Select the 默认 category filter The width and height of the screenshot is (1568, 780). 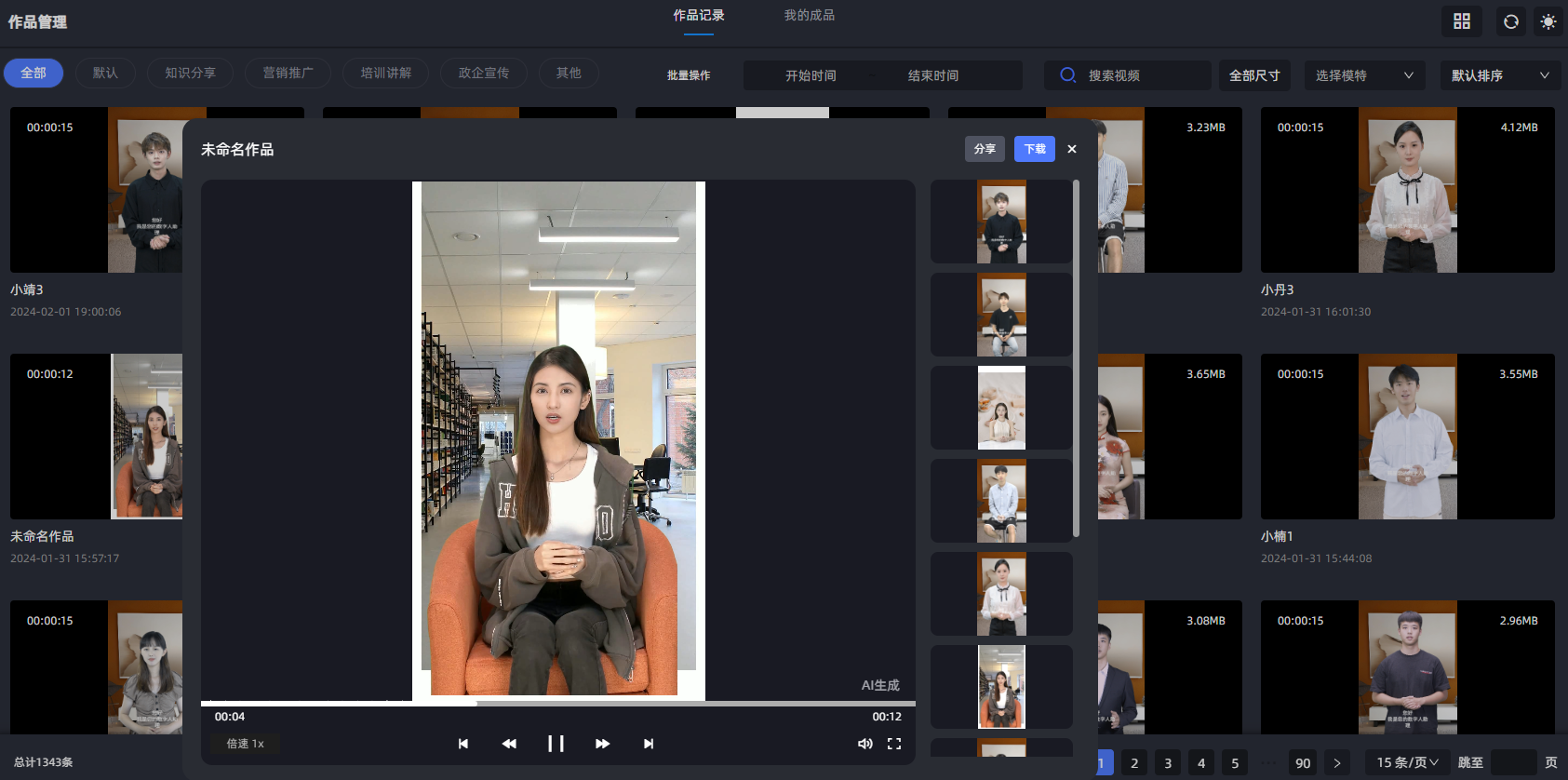pos(105,73)
